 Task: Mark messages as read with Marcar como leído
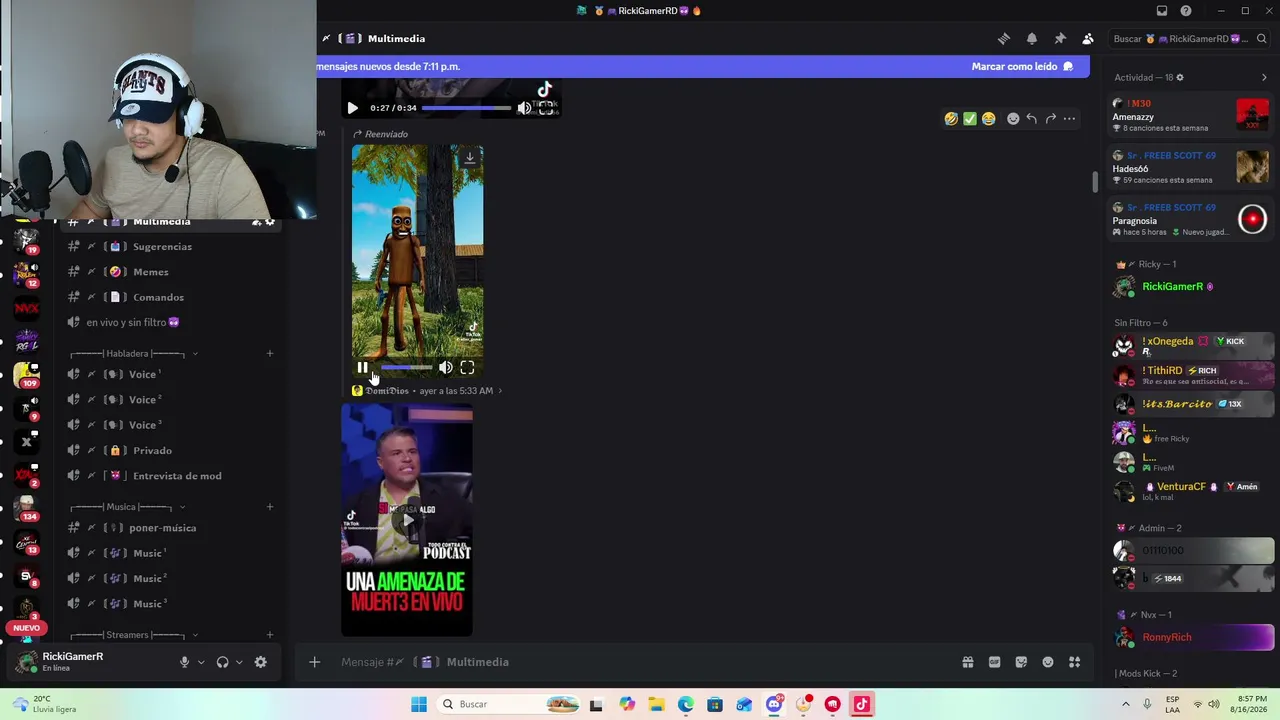pos(1022,67)
